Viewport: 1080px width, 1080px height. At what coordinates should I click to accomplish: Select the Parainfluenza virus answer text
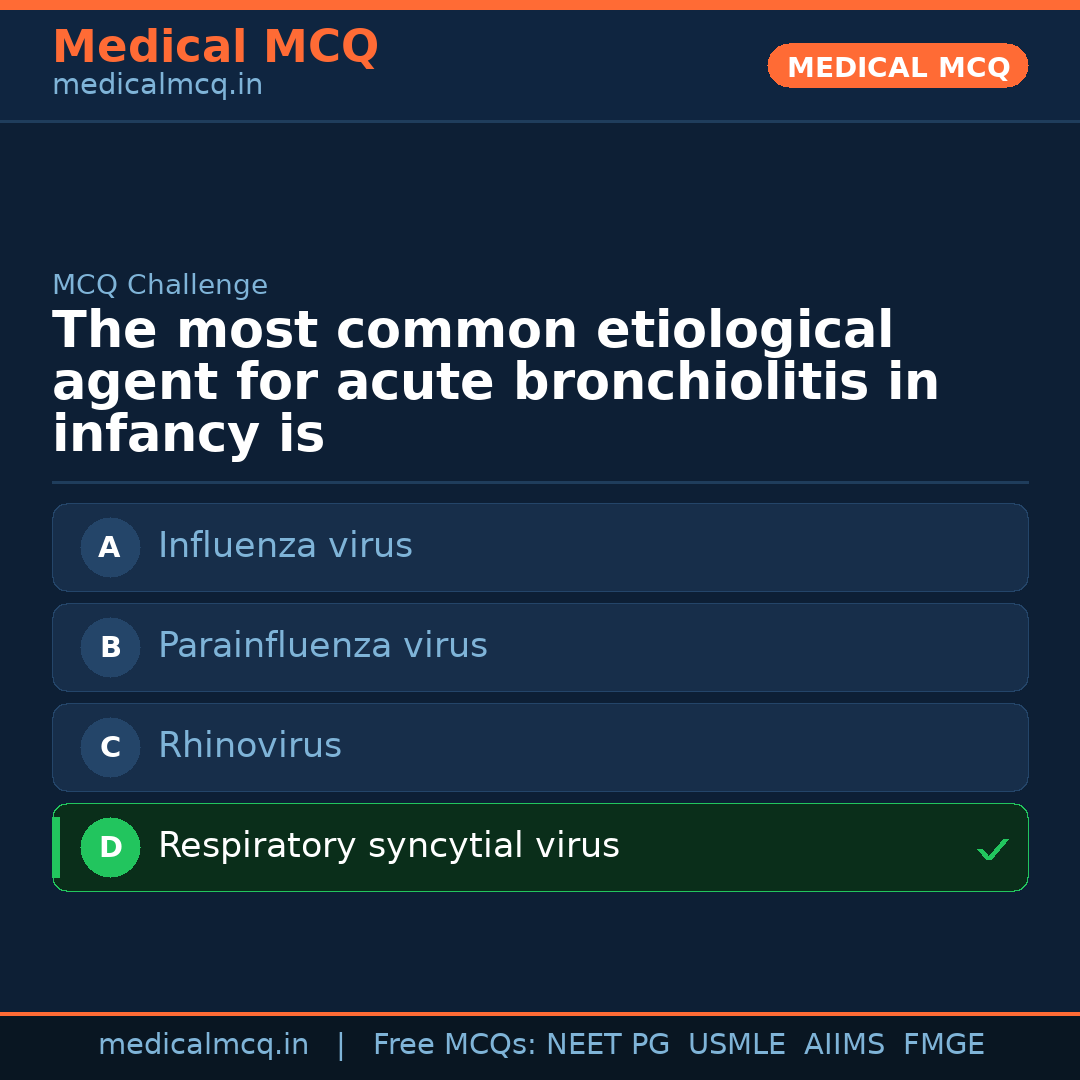point(322,646)
